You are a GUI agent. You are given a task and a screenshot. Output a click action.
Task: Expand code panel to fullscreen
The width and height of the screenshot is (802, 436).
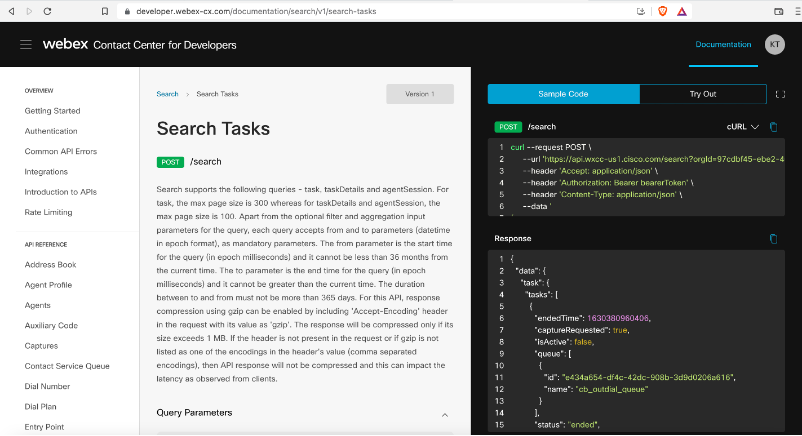pyautogui.click(x=781, y=94)
